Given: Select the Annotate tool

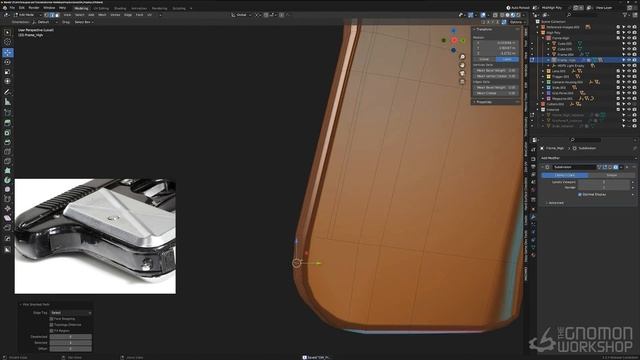Looking at the screenshot, I should point(7,92).
